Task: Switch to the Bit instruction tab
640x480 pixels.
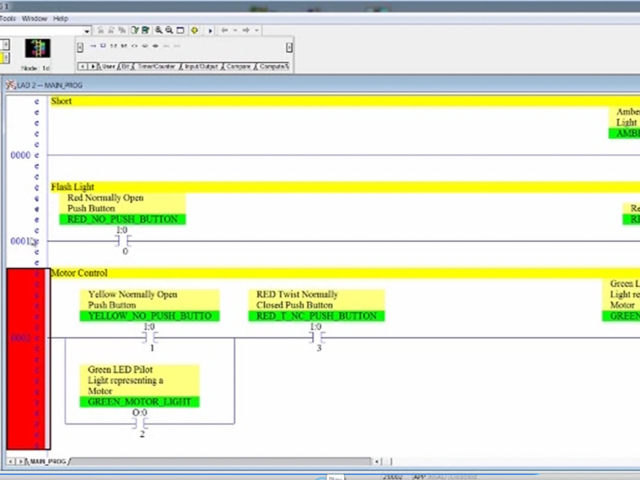Action: [125, 66]
